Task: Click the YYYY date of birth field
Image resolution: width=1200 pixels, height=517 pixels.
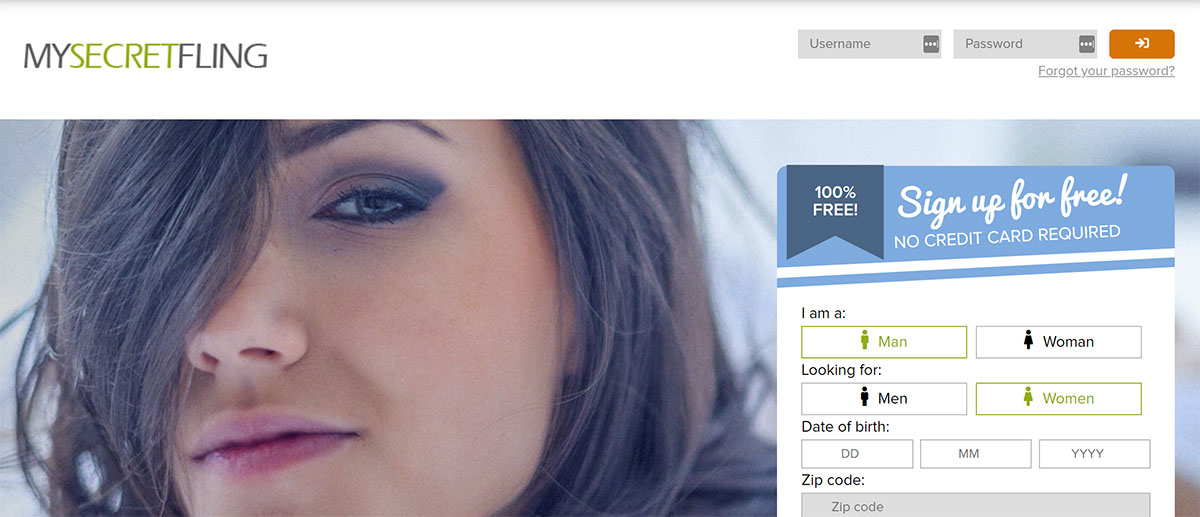Action: (x=1094, y=454)
